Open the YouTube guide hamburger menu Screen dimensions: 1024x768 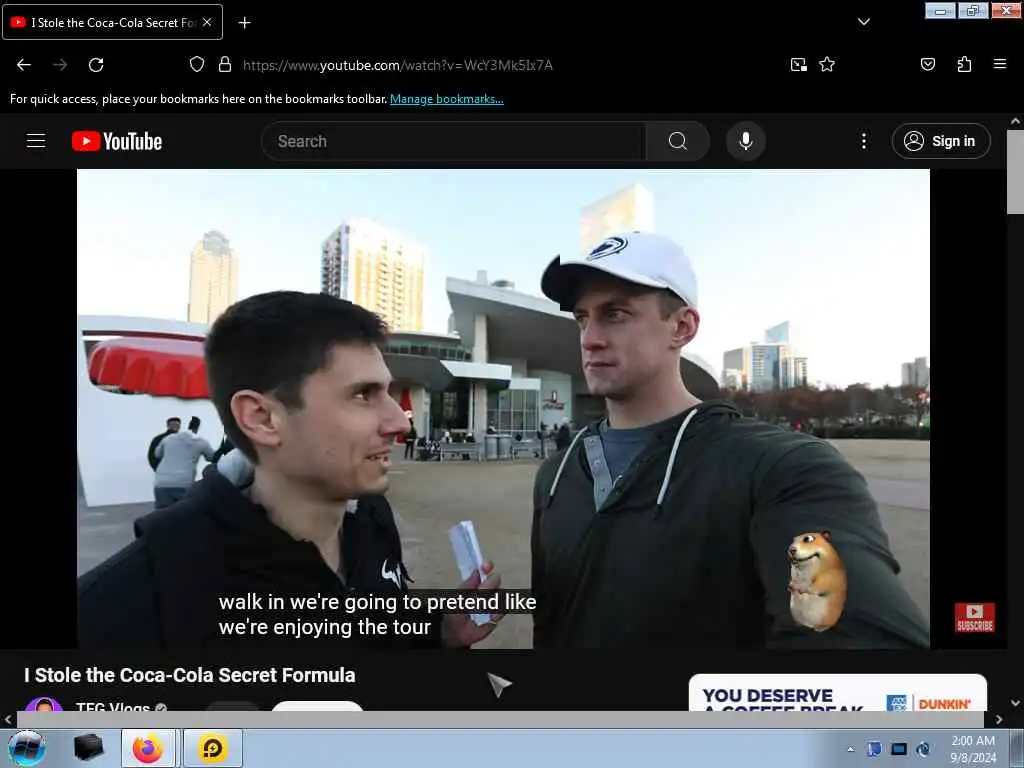point(36,141)
